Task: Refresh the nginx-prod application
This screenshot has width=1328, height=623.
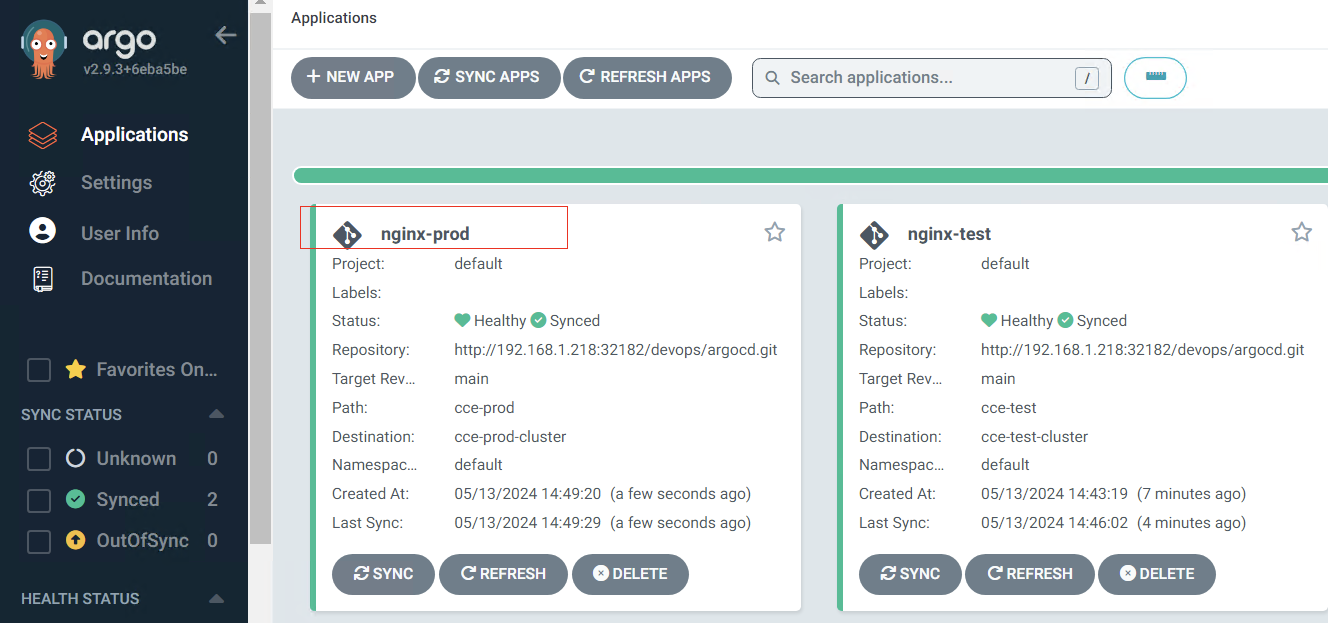Action: coord(503,574)
